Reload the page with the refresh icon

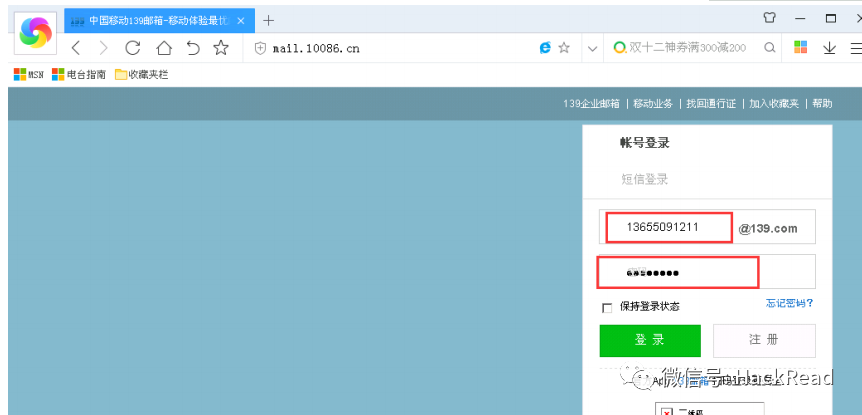[132, 48]
